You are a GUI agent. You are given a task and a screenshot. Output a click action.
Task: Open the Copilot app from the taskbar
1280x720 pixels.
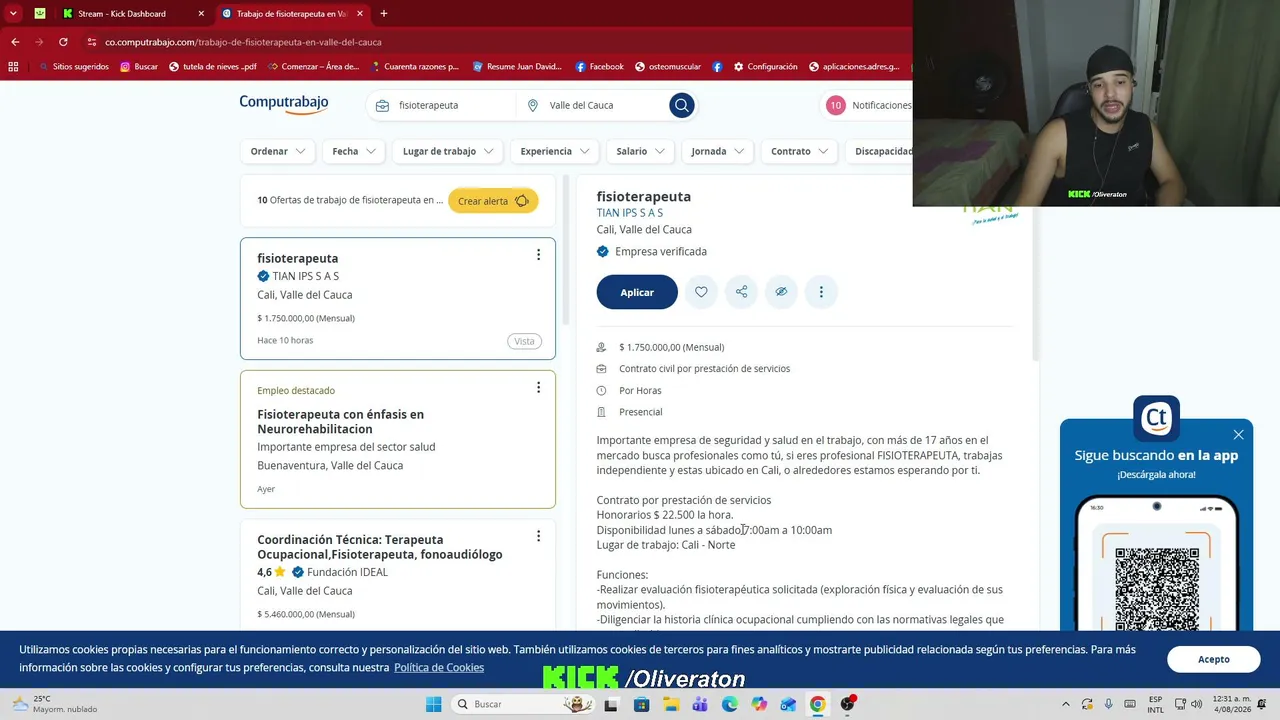759,704
